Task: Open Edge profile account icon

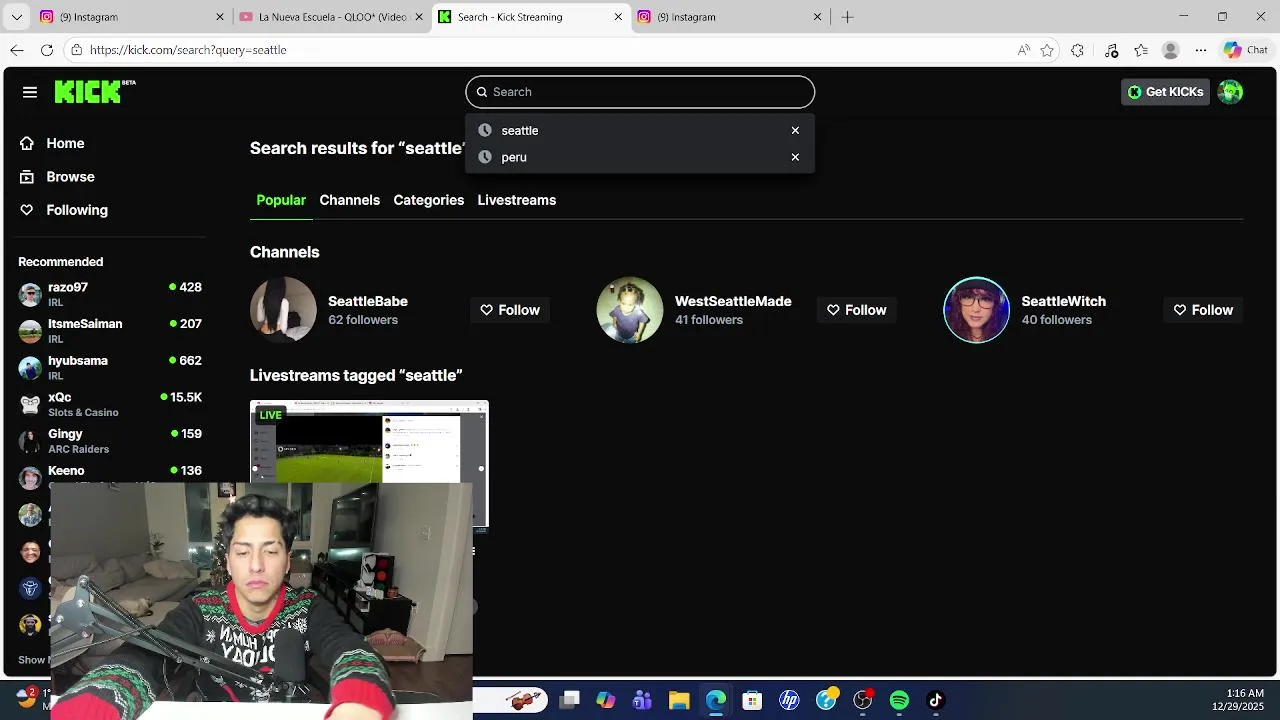Action: 1171,50
